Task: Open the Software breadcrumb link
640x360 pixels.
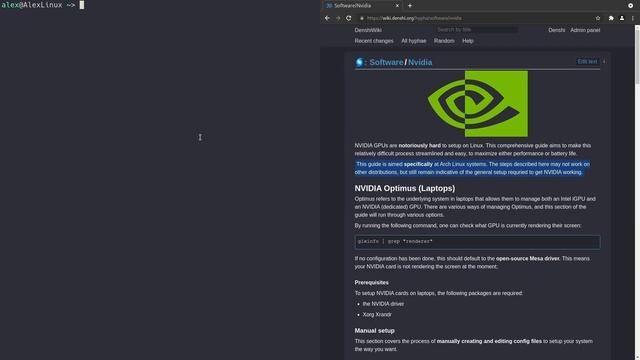Action: coord(386,62)
